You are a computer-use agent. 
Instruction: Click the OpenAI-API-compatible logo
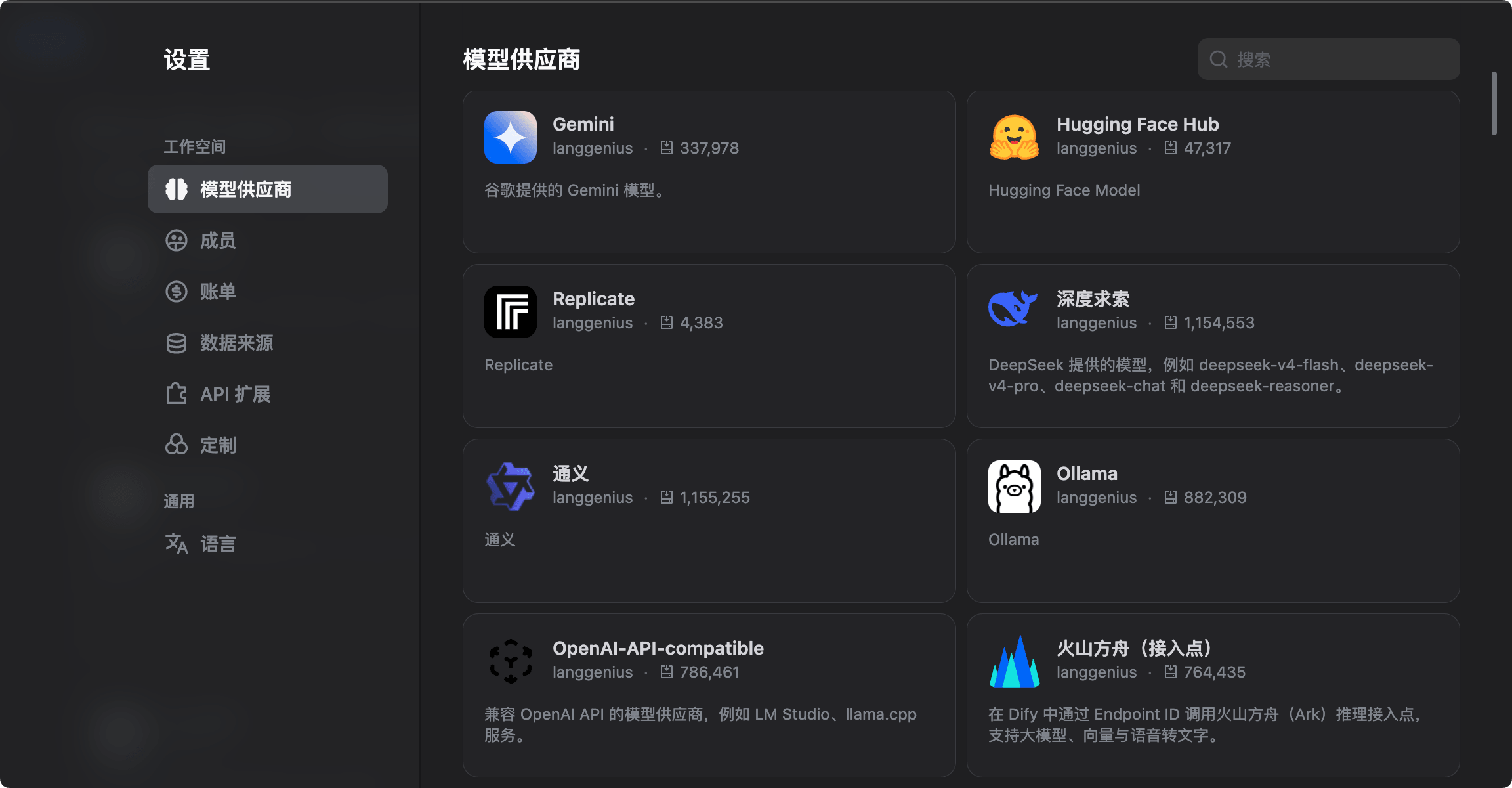(511, 661)
